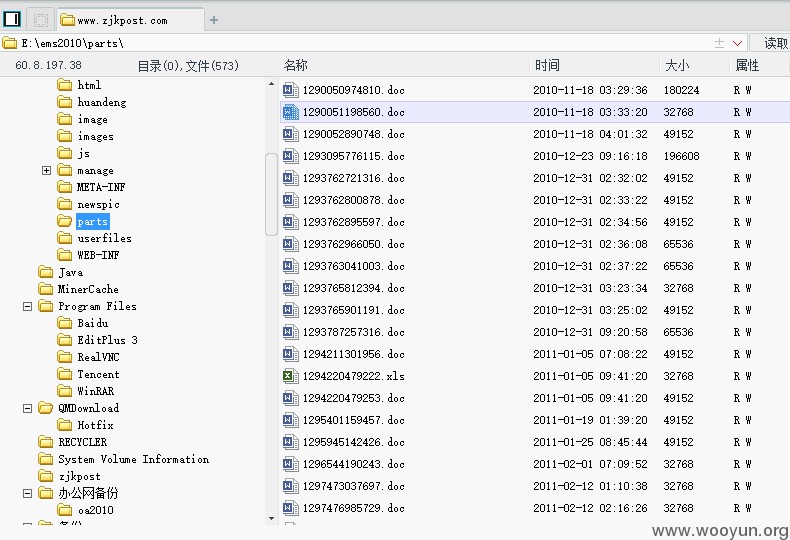Sort by 时间 column header
The width and height of the screenshot is (790, 540).
tap(547, 65)
